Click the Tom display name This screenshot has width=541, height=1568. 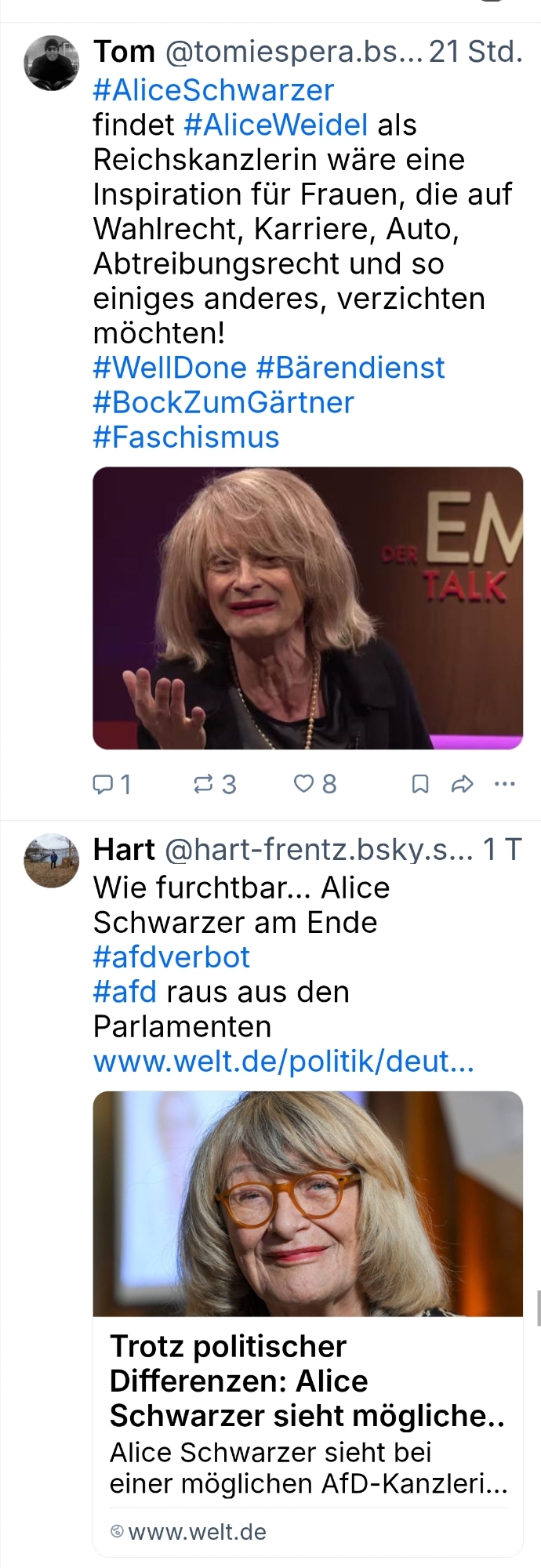[x=125, y=52]
